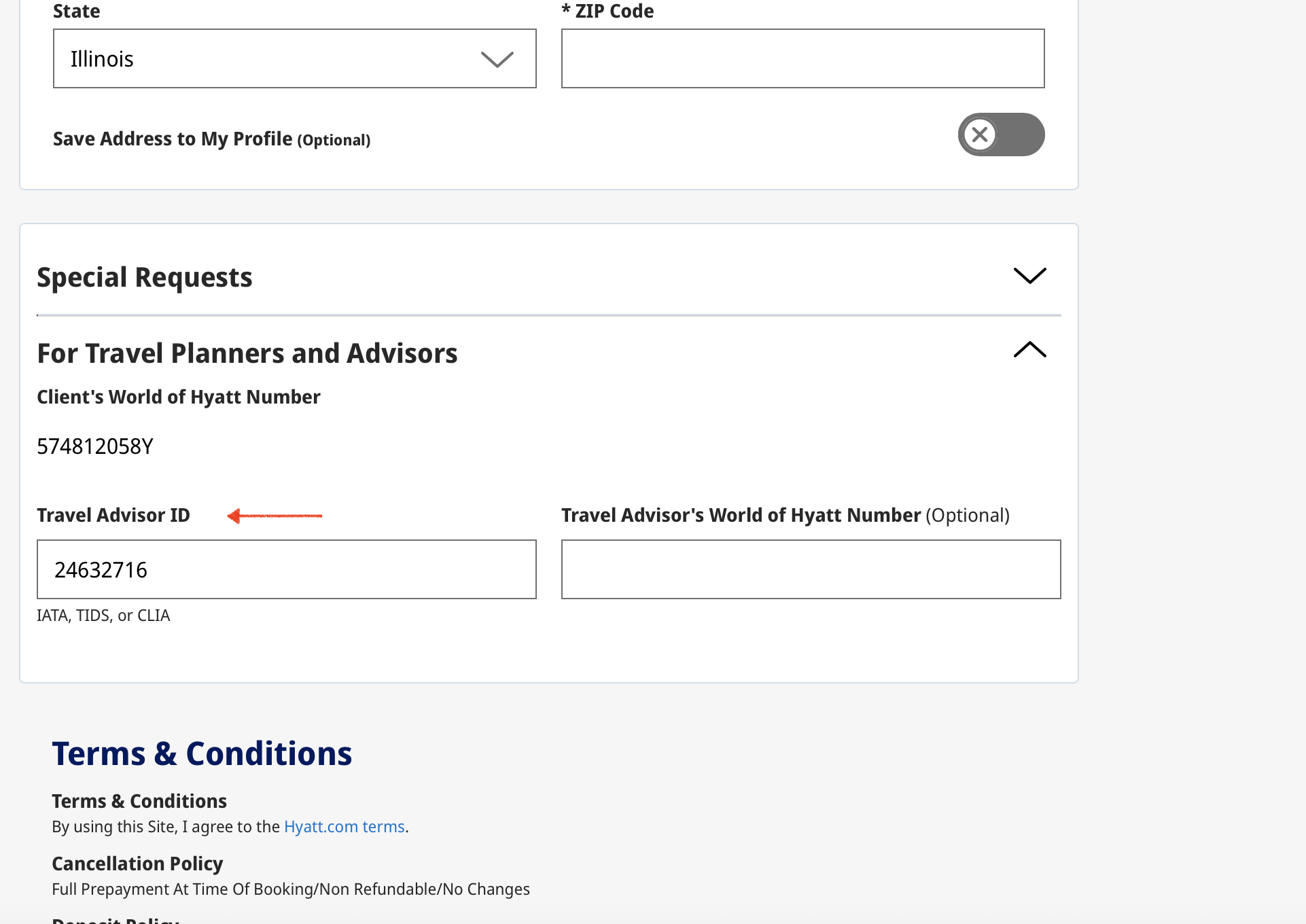Open the Hyatt.com terms link
This screenshot has height=924, width=1306.
(x=344, y=827)
